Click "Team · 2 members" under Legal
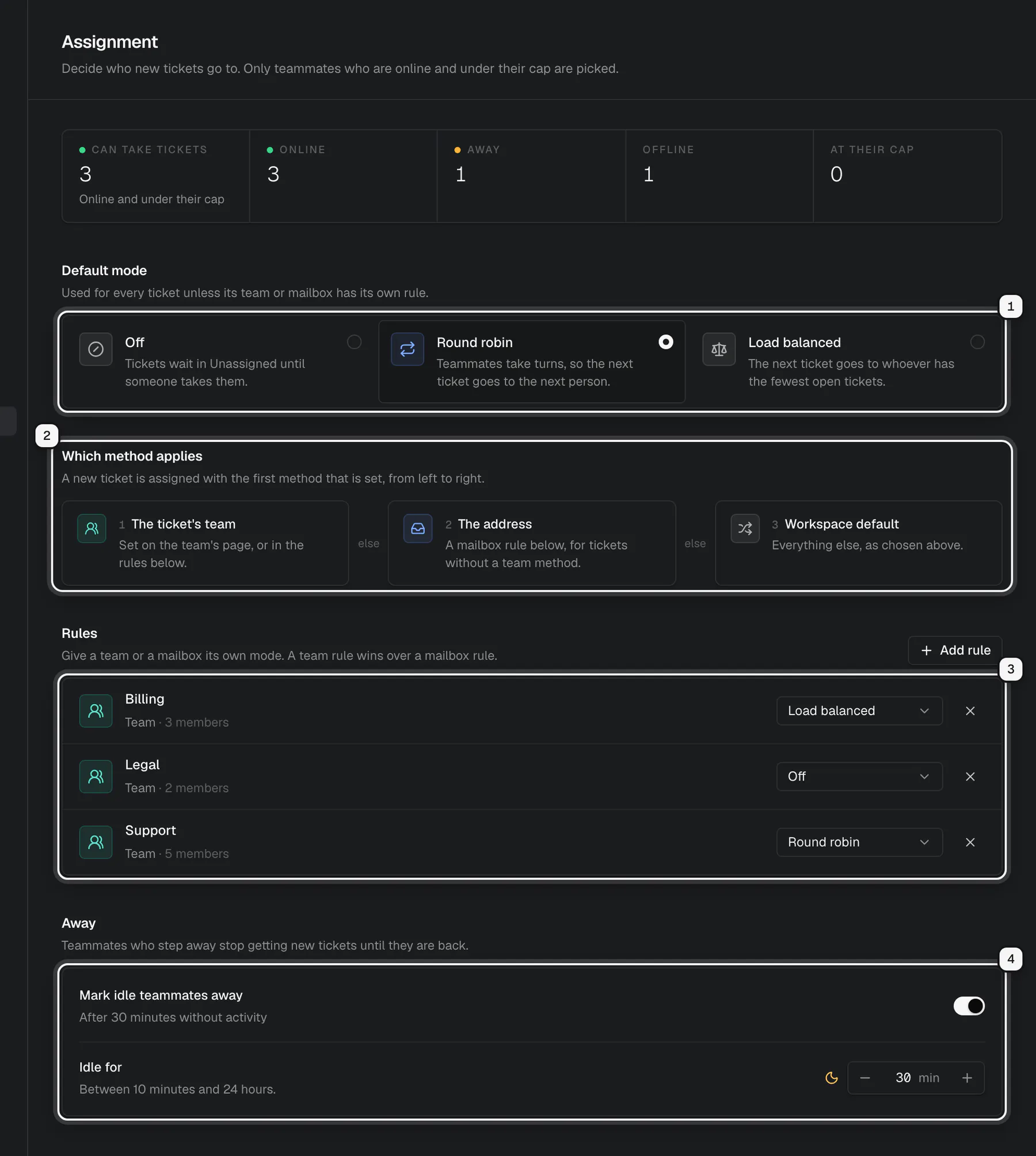1036x1156 pixels. coord(177,788)
